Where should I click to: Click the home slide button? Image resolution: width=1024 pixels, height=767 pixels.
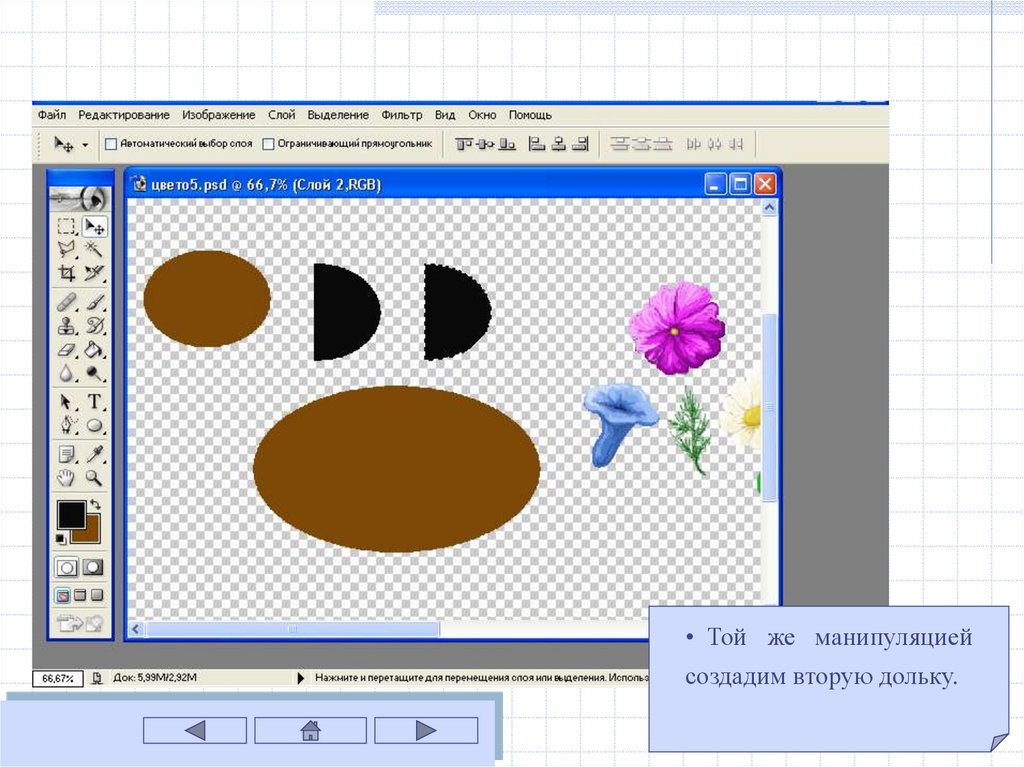(310, 731)
